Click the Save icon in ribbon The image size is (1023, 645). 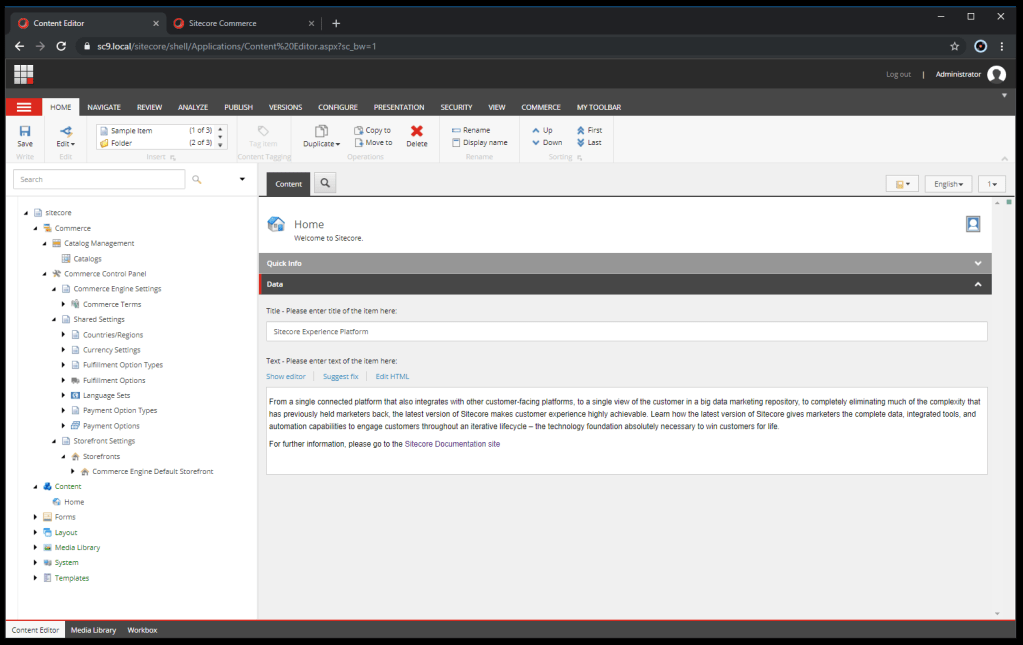pos(25,131)
